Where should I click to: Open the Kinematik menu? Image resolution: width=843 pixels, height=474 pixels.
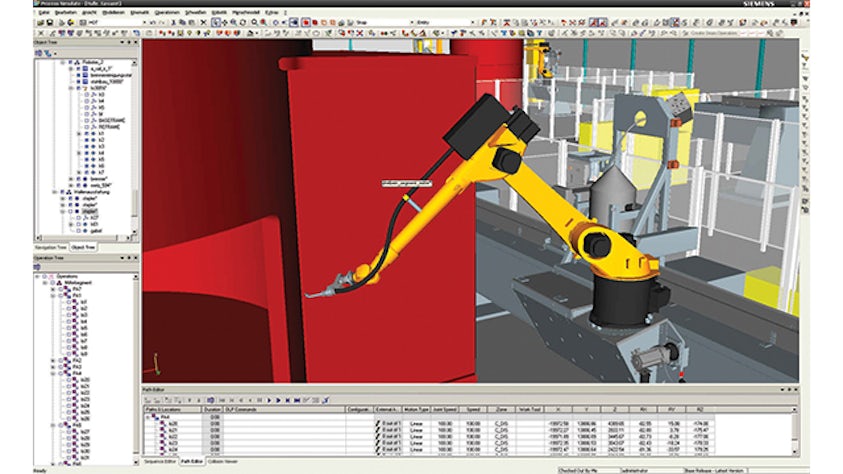[140, 12]
